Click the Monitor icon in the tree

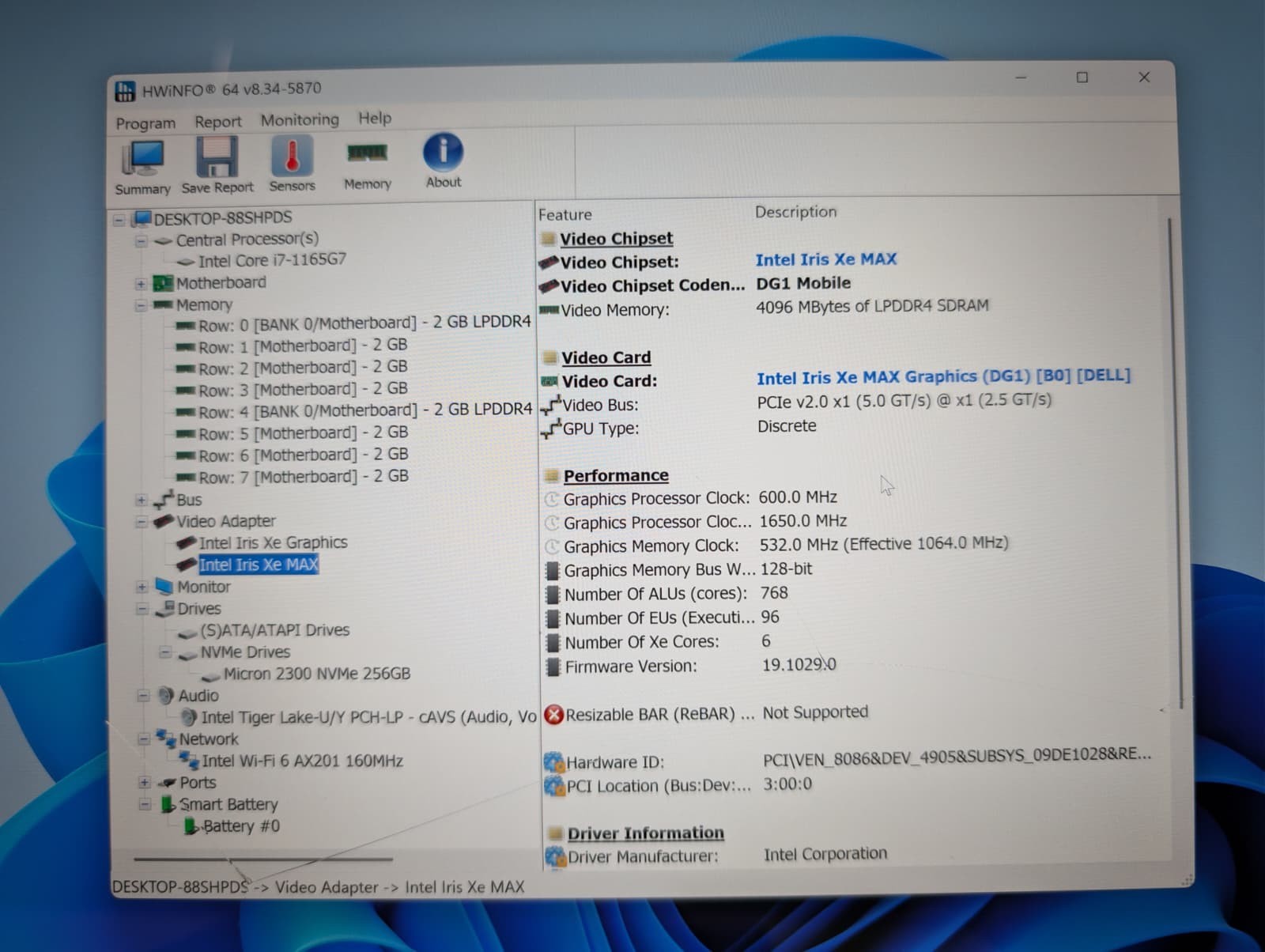pos(164,587)
